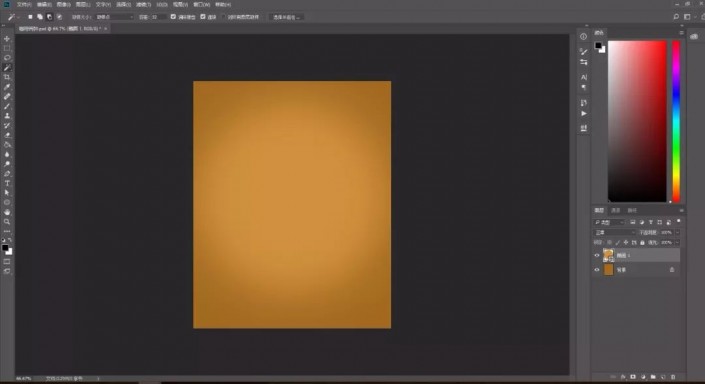The height and width of the screenshot is (384, 705).
Task: Open the Layer menu
Action: [83, 4]
